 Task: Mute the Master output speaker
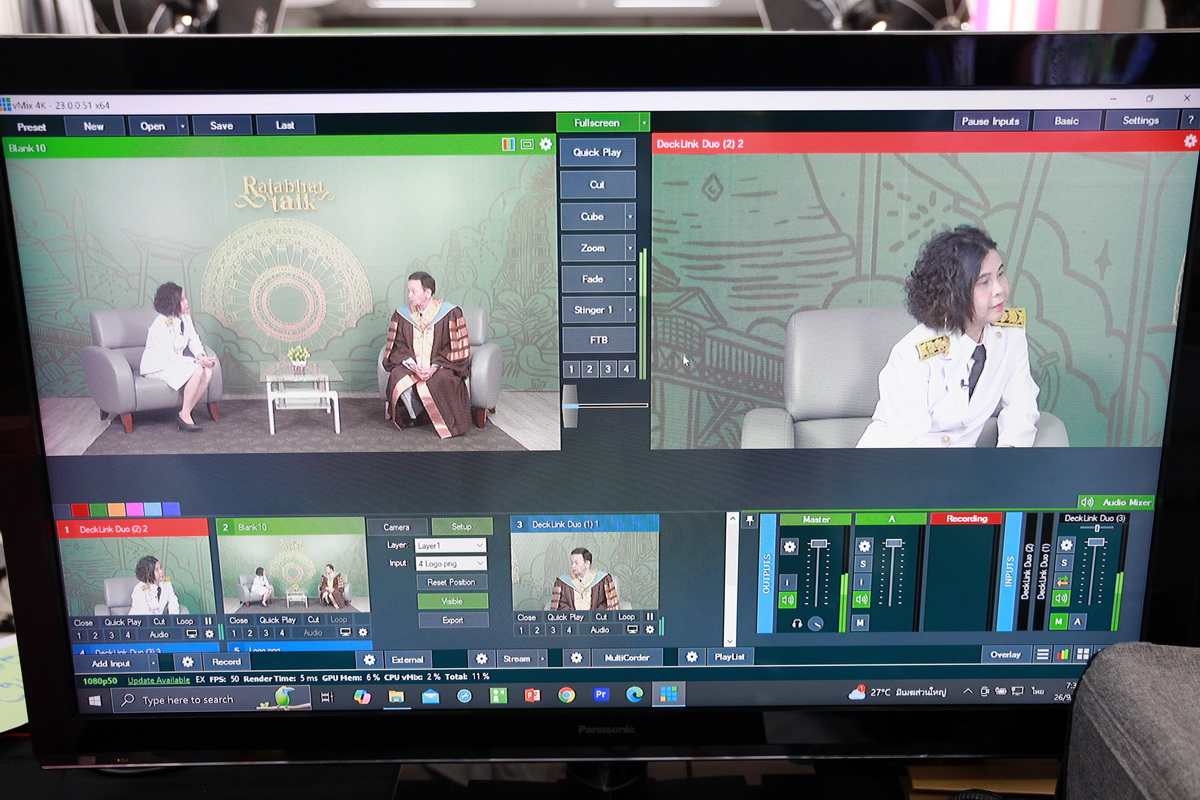(789, 600)
